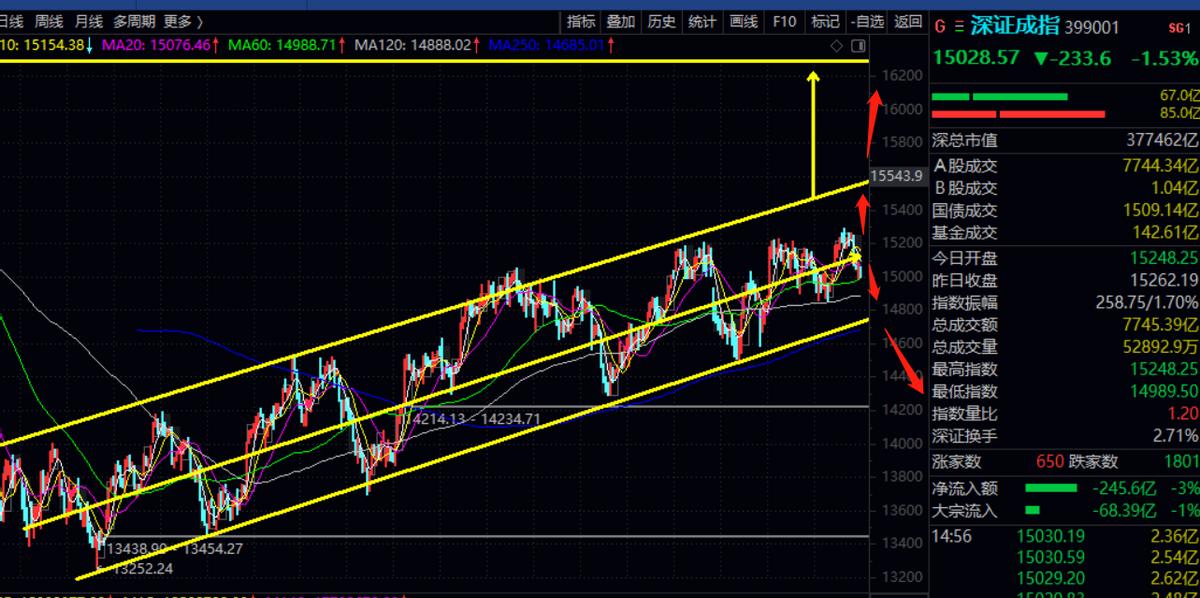Click the 统计 statistics button
The height and width of the screenshot is (598, 1200).
702,21
